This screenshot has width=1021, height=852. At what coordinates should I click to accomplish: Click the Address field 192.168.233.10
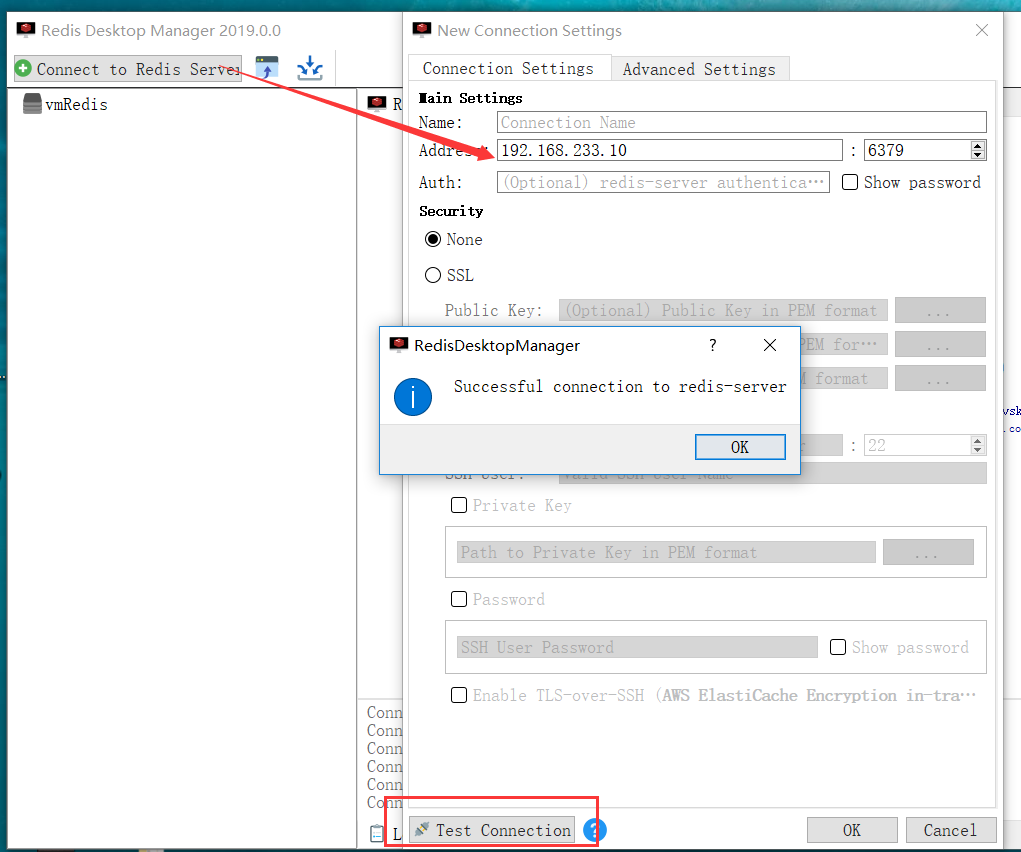(669, 150)
